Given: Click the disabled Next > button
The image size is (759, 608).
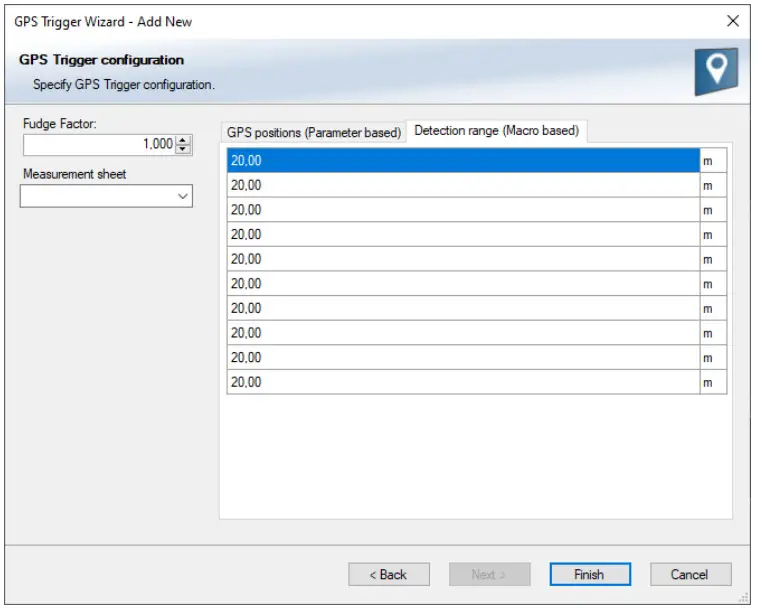Looking at the screenshot, I should (489, 574).
